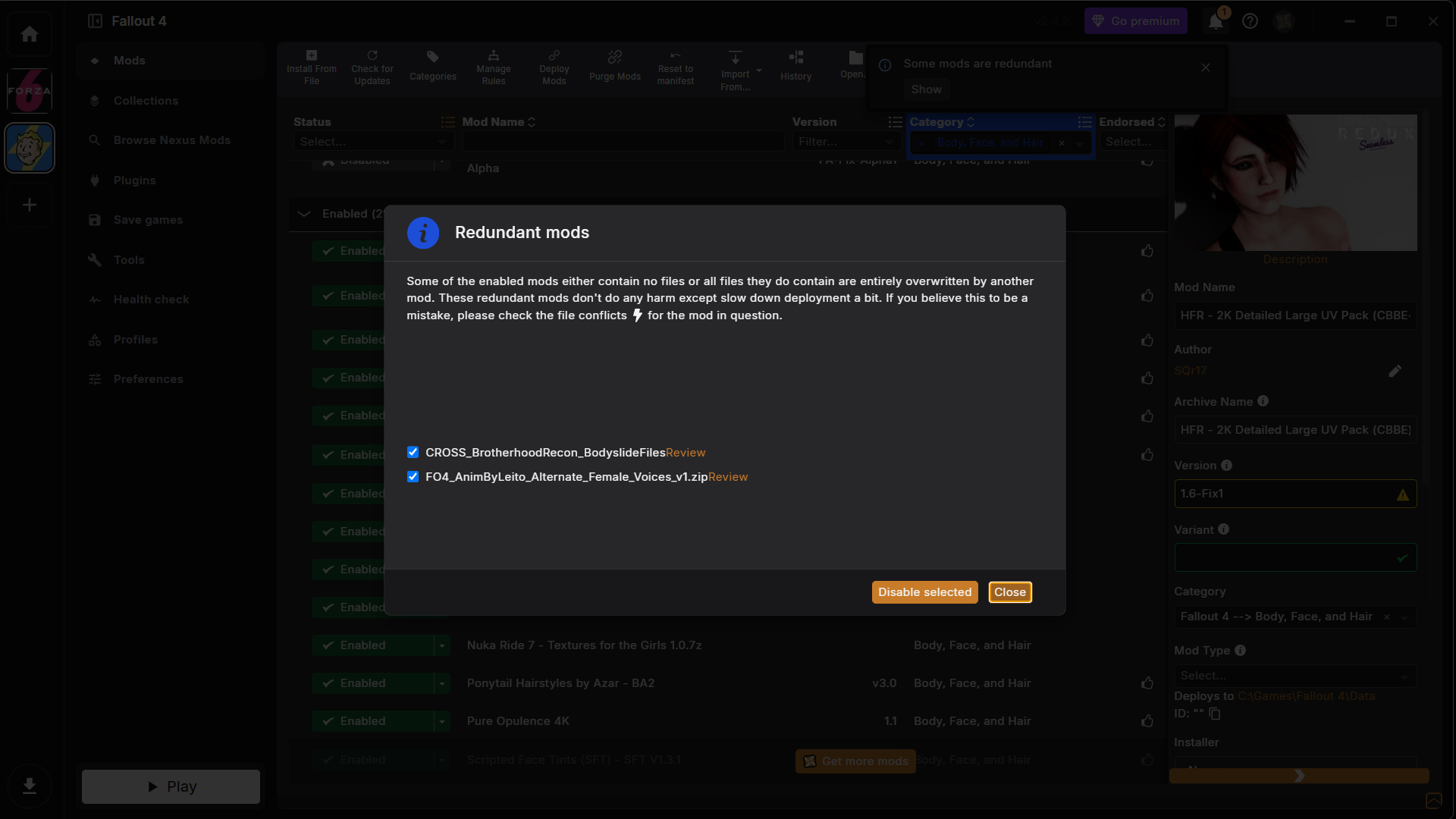Click Deploy Mods toolbar button

tap(554, 67)
